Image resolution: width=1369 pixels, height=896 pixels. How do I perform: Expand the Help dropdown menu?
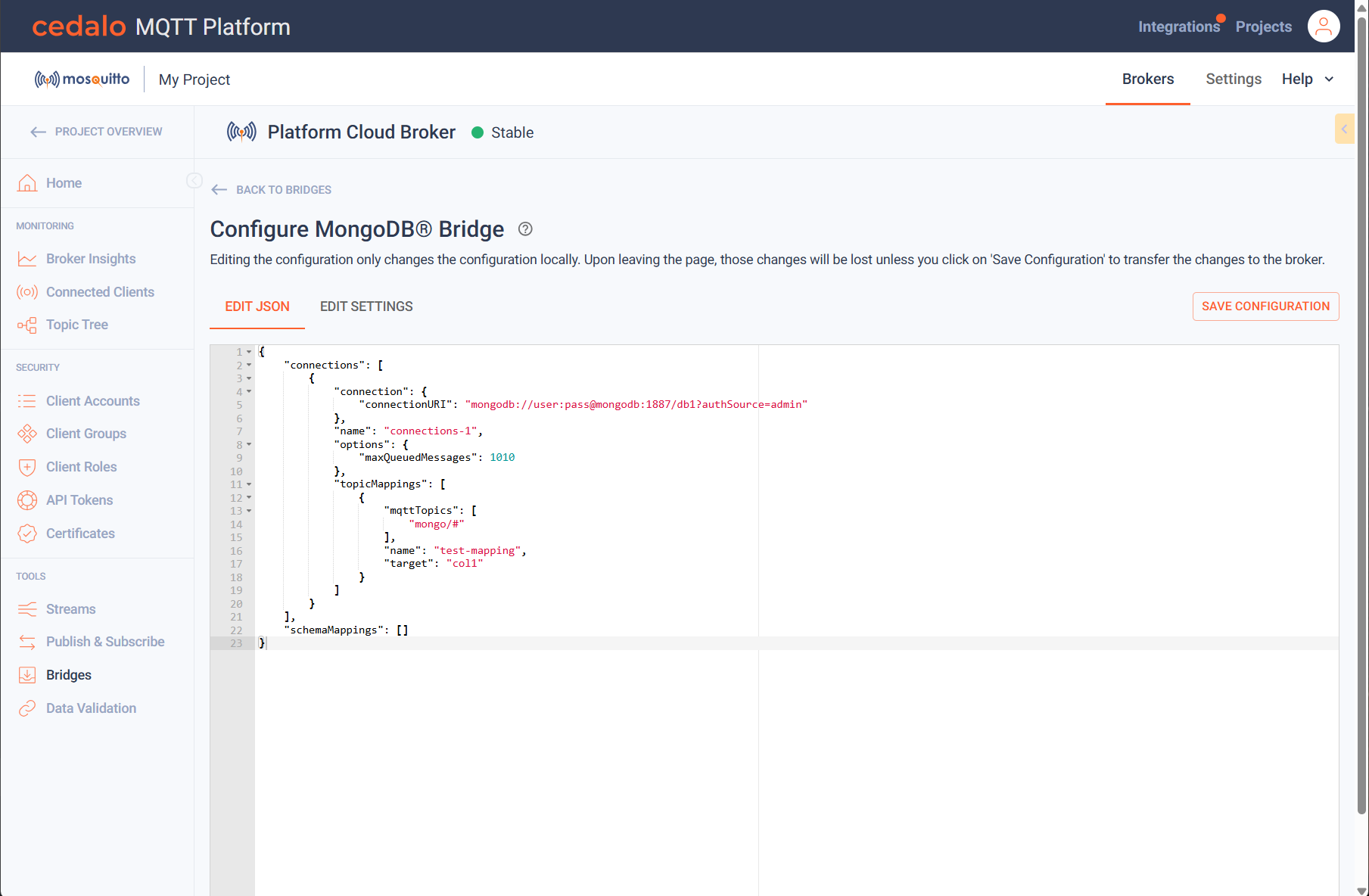1308,79
